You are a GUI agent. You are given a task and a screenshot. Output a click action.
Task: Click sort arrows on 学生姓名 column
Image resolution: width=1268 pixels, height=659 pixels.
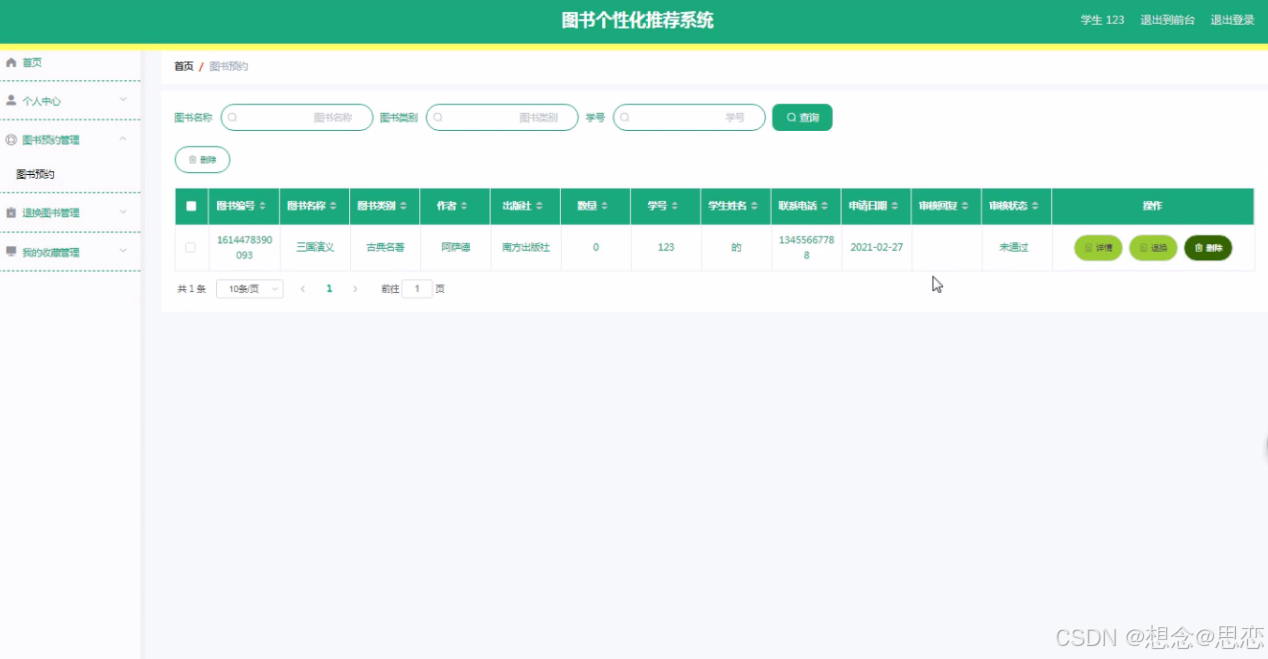(x=754, y=206)
